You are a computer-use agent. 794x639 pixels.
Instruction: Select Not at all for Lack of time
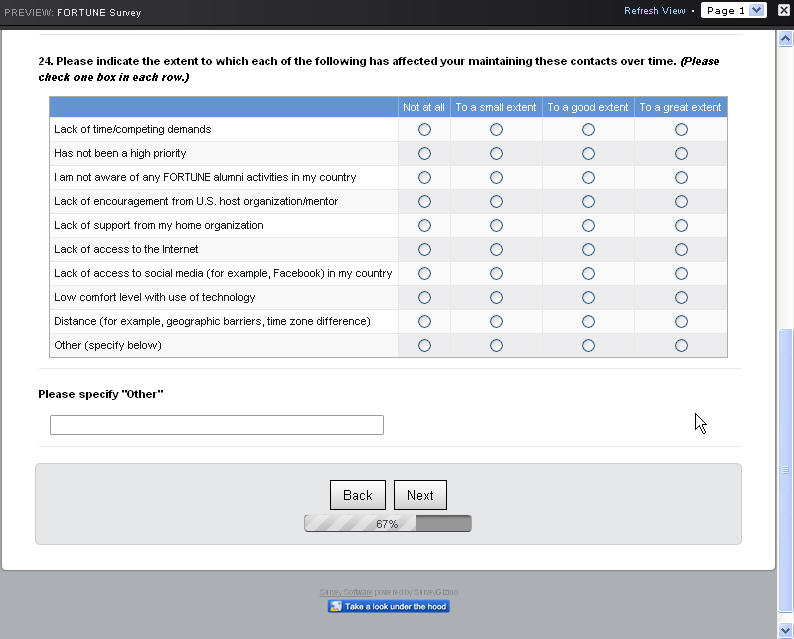tap(424, 130)
